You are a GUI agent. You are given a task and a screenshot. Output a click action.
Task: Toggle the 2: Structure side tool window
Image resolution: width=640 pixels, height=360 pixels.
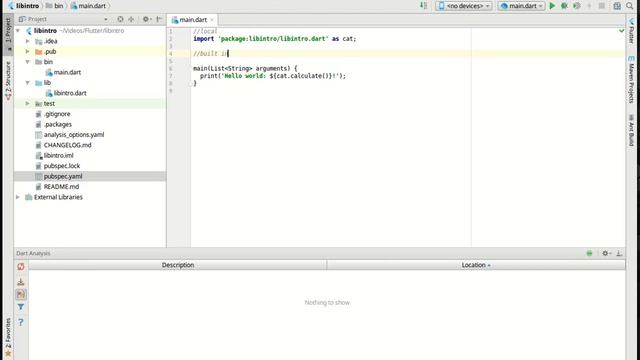pyautogui.click(x=8, y=80)
